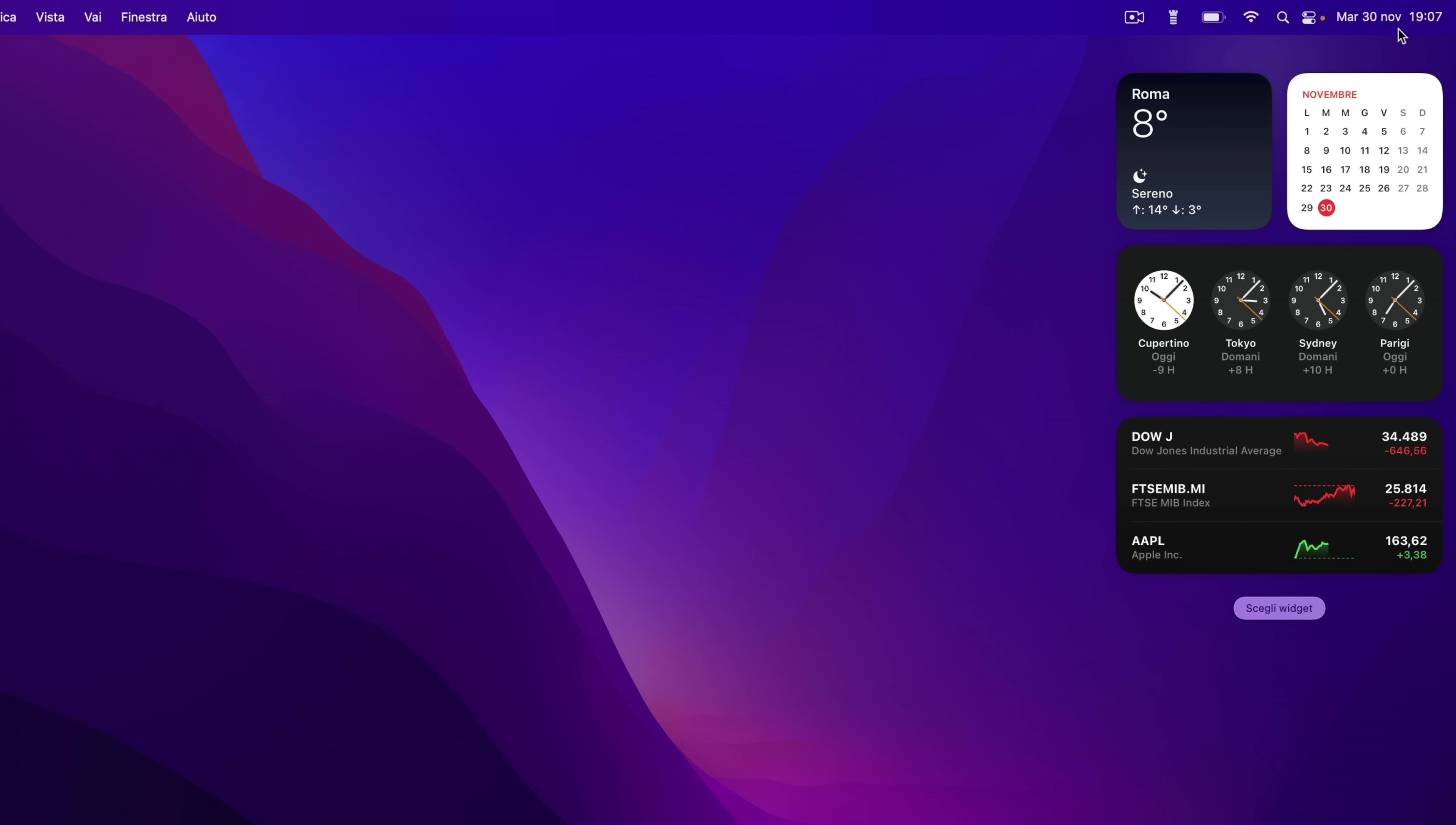Screen dimensions: 1456x825
Task: Open the Wi-Fi menu bar icon
Action: (1251, 17)
